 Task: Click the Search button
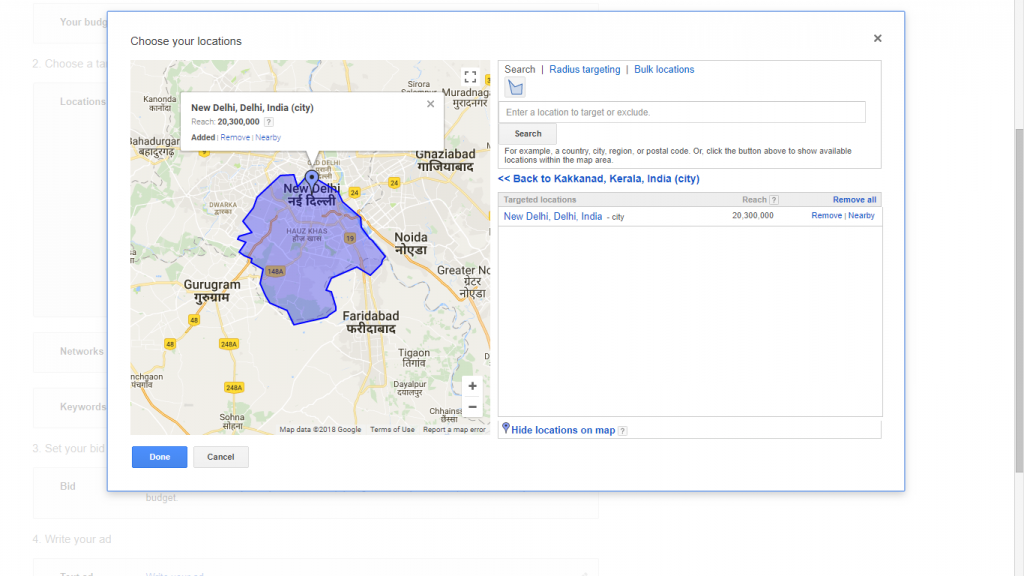pos(528,134)
